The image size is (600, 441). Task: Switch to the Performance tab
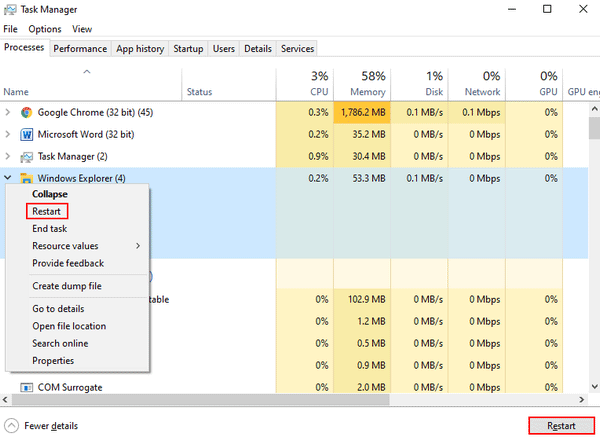point(80,49)
